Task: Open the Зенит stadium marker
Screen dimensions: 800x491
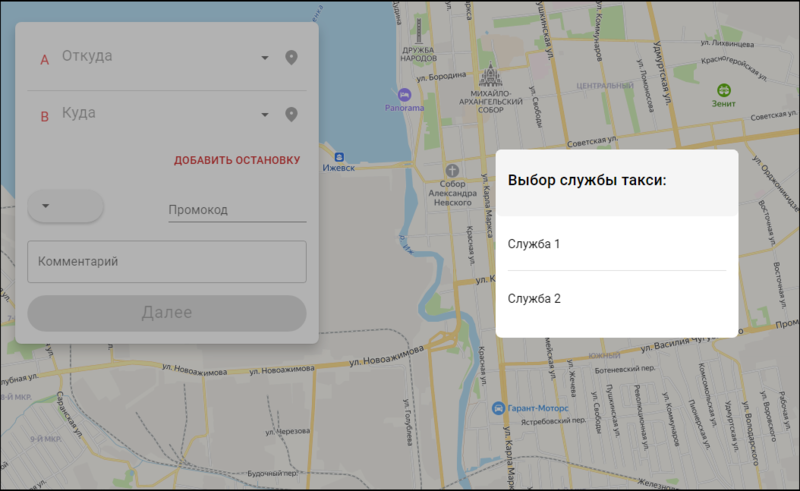Action: click(x=723, y=90)
